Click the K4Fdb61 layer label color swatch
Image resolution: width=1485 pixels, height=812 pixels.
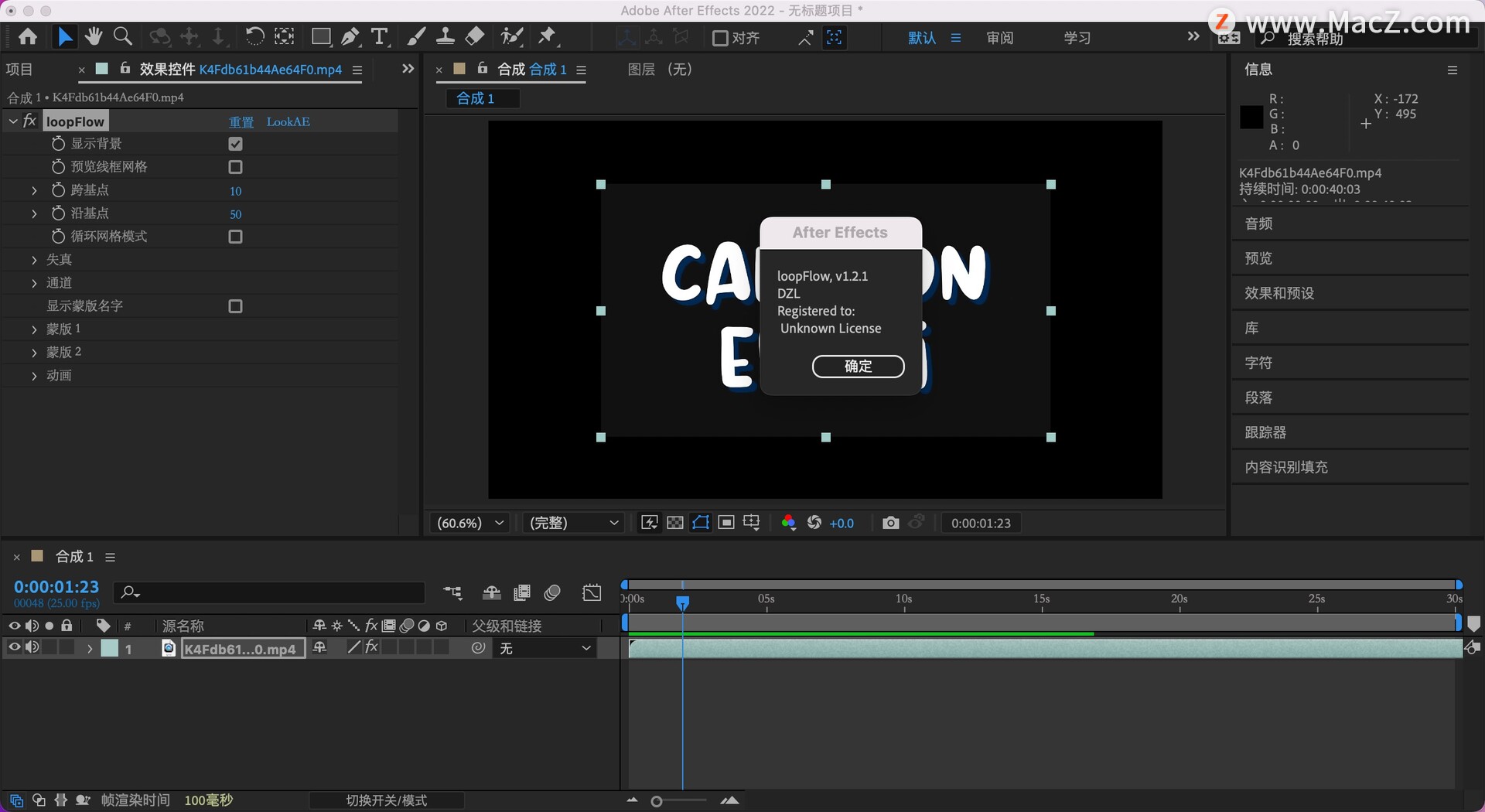pyautogui.click(x=110, y=648)
